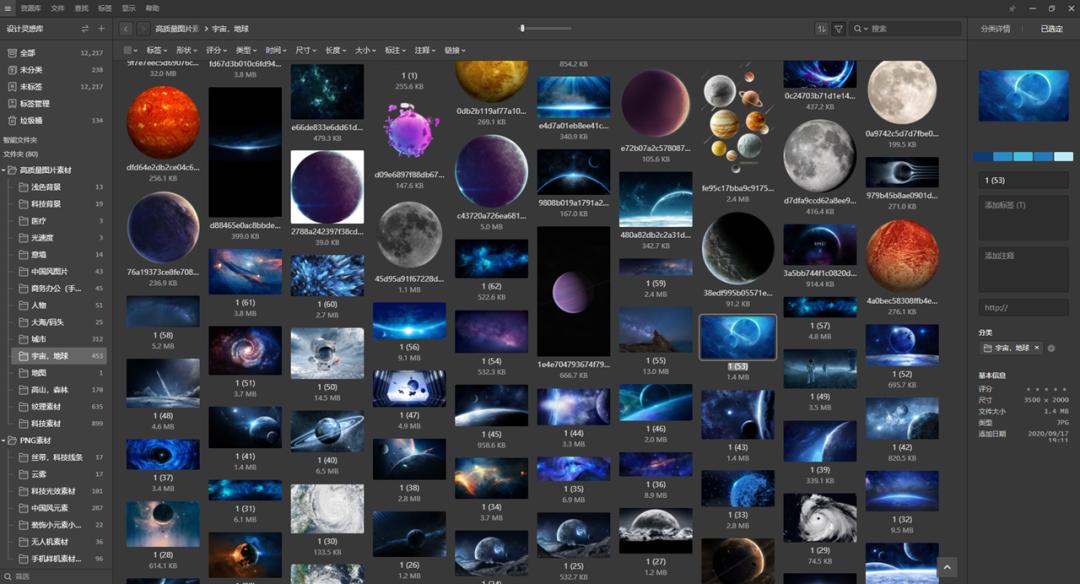Go back with the left arrow button
The height and width of the screenshot is (584, 1080).
click(127, 29)
